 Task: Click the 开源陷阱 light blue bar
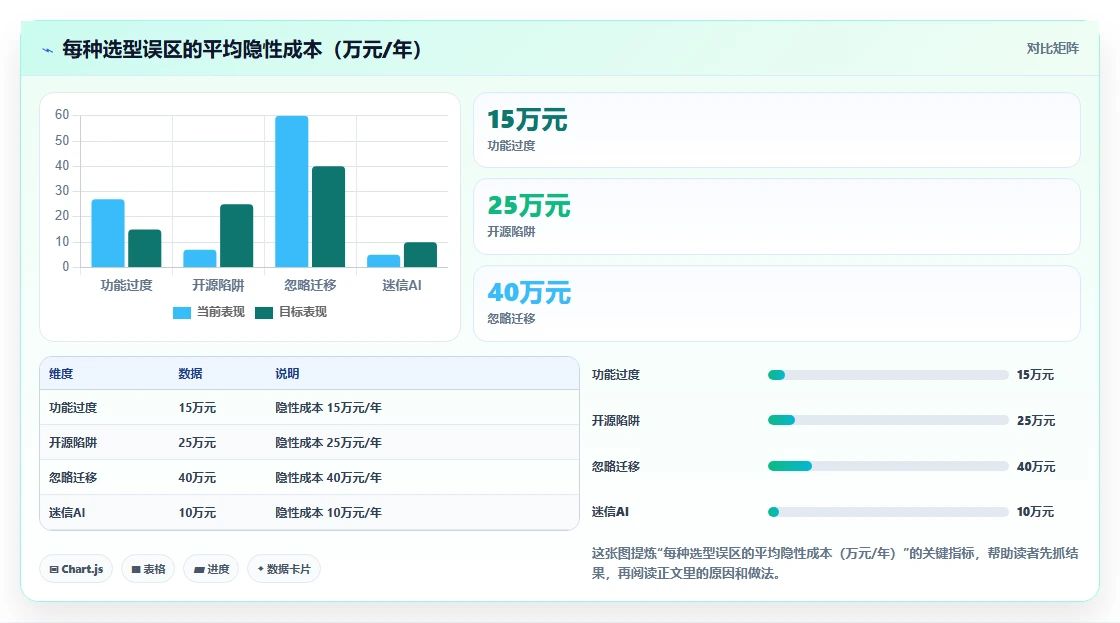coord(200,258)
